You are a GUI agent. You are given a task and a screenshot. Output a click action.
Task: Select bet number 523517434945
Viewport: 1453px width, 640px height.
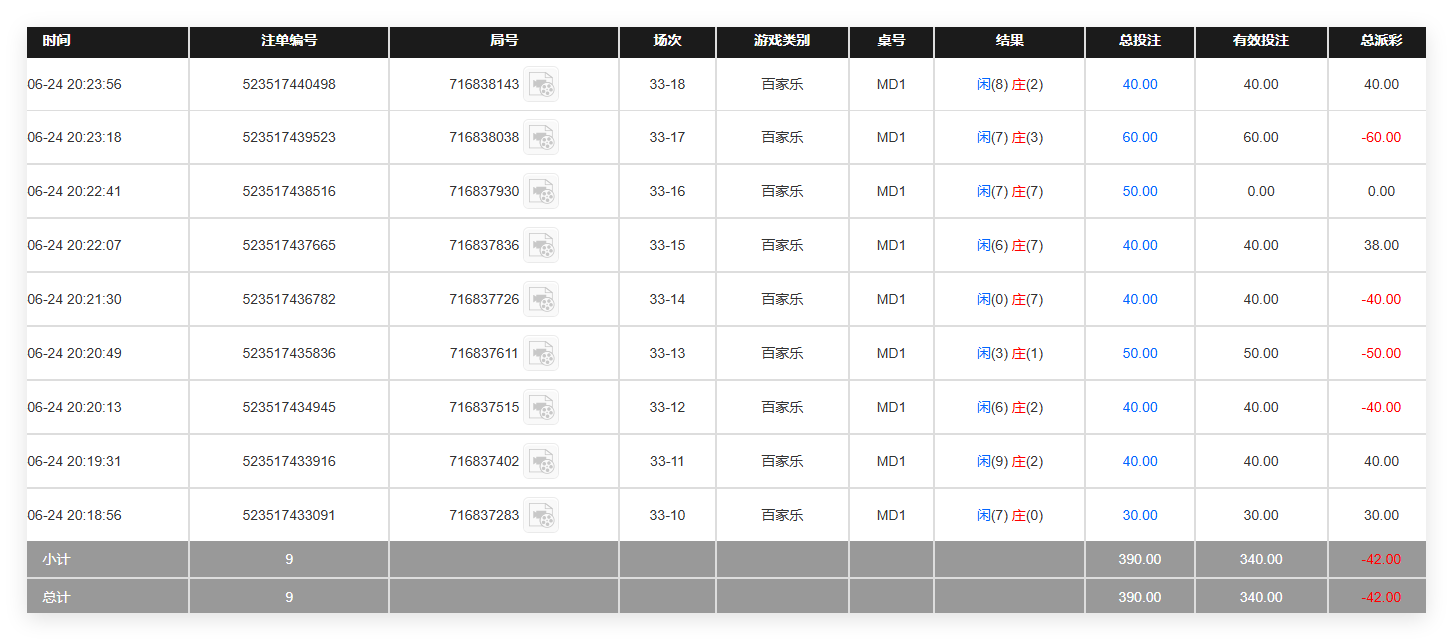289,407
